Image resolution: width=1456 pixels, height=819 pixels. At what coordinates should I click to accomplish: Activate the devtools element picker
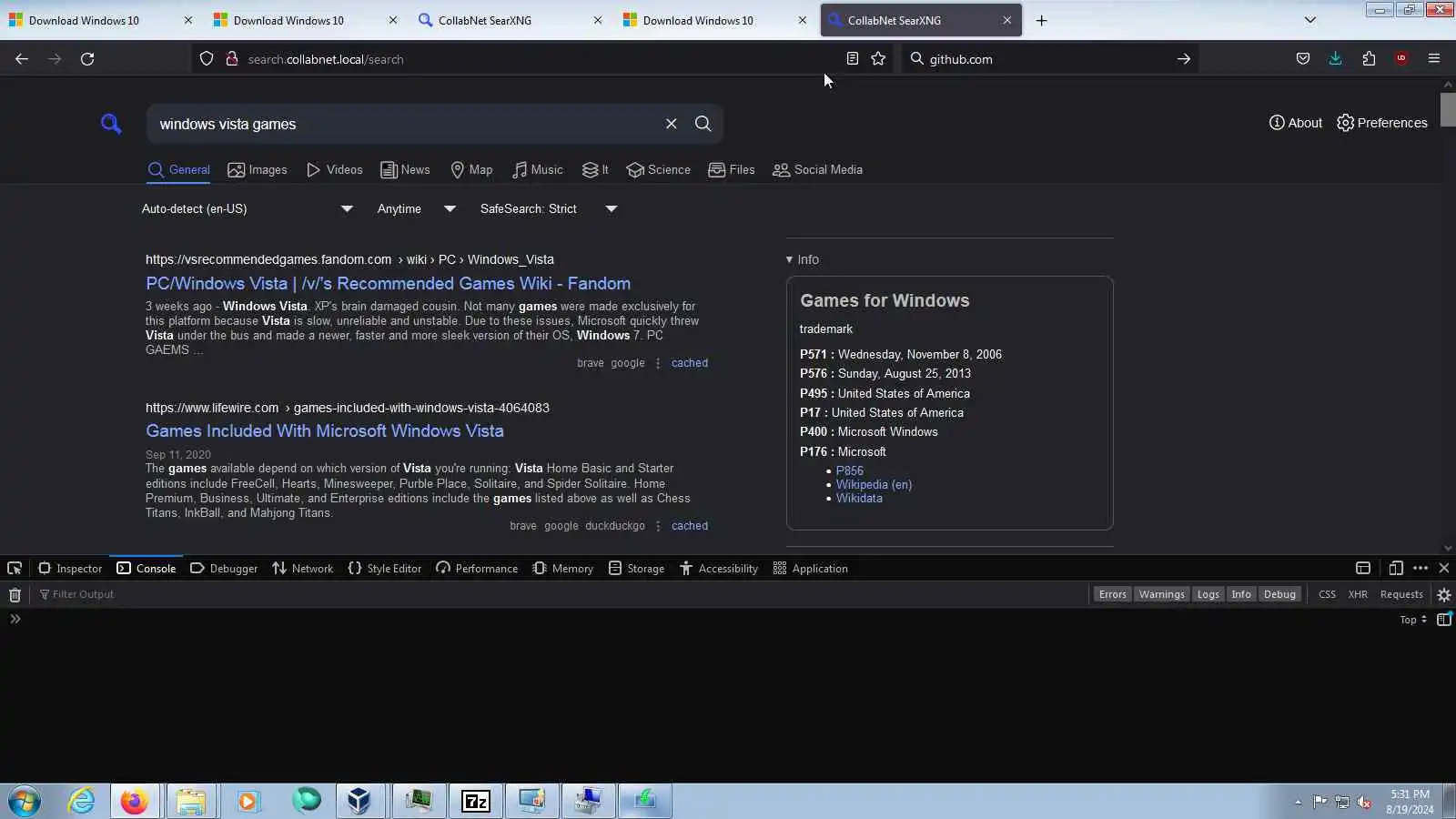pyautogui.click(x=15, y=569)
